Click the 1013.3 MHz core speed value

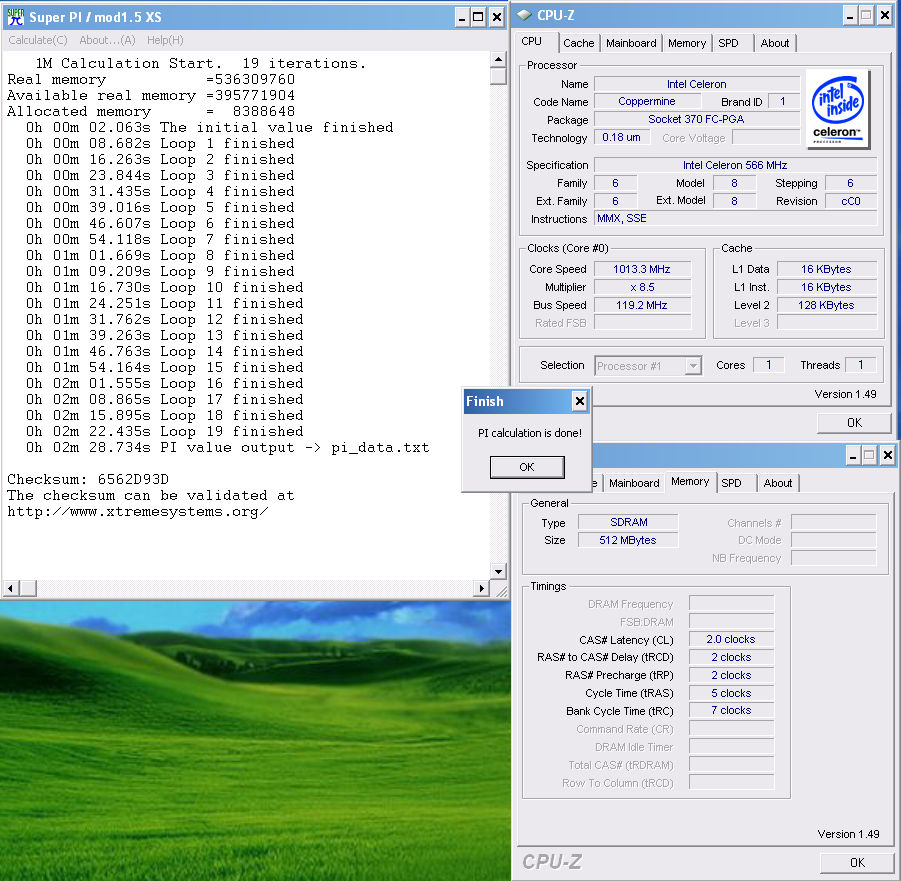tap(642, 269)
